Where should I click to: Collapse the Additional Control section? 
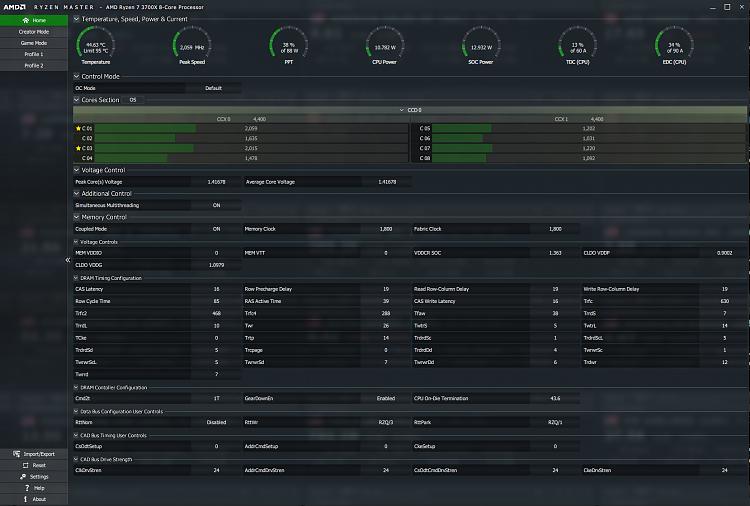[x=77, y=193]
